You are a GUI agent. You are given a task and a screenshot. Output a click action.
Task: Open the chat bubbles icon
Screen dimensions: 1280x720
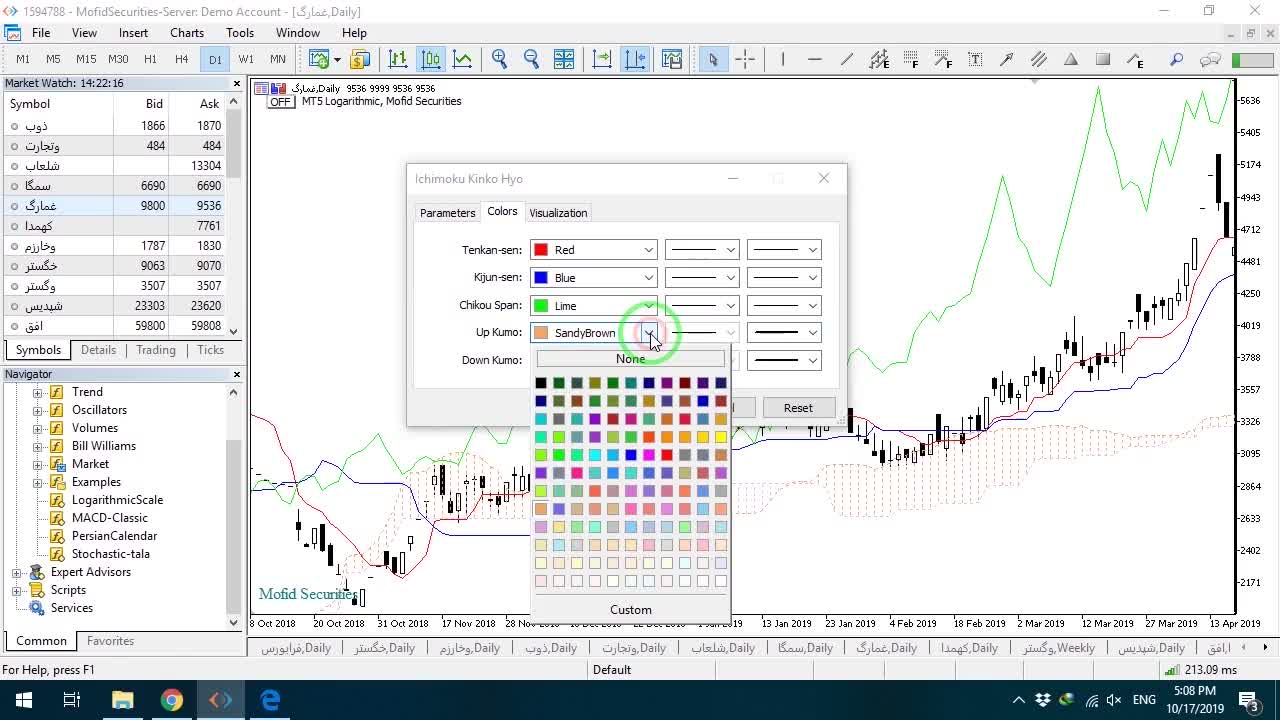pyautogui.click(x=1210, y=60)
